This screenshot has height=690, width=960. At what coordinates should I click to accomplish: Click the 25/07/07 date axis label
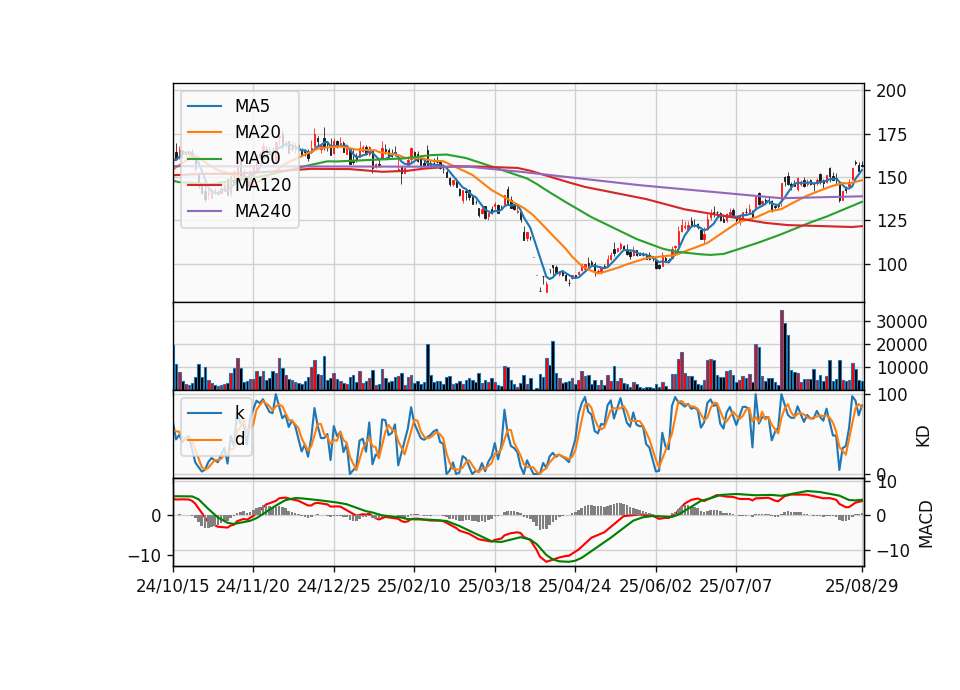735,586
